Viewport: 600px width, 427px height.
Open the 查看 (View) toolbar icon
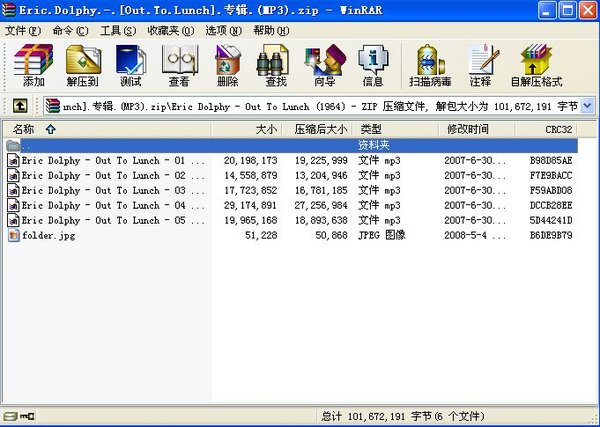[x=179, y=65]
